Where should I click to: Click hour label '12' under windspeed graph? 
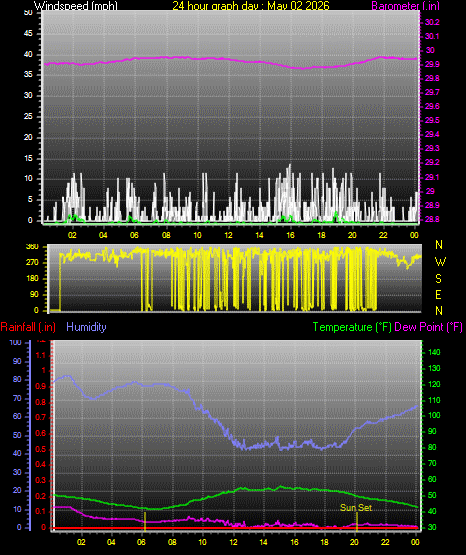[229, 235]
